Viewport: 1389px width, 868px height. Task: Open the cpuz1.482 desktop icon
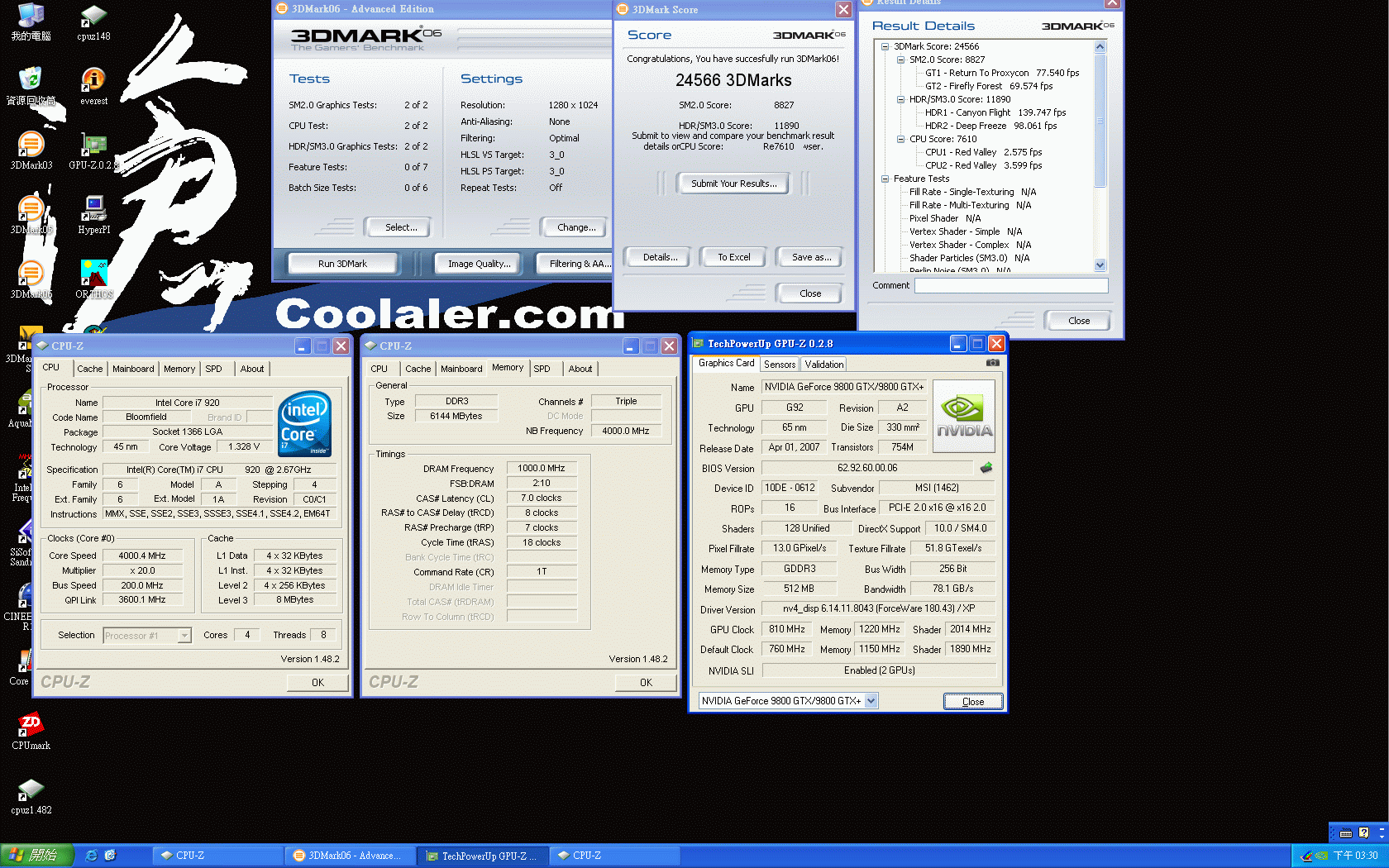coord(31,795)
